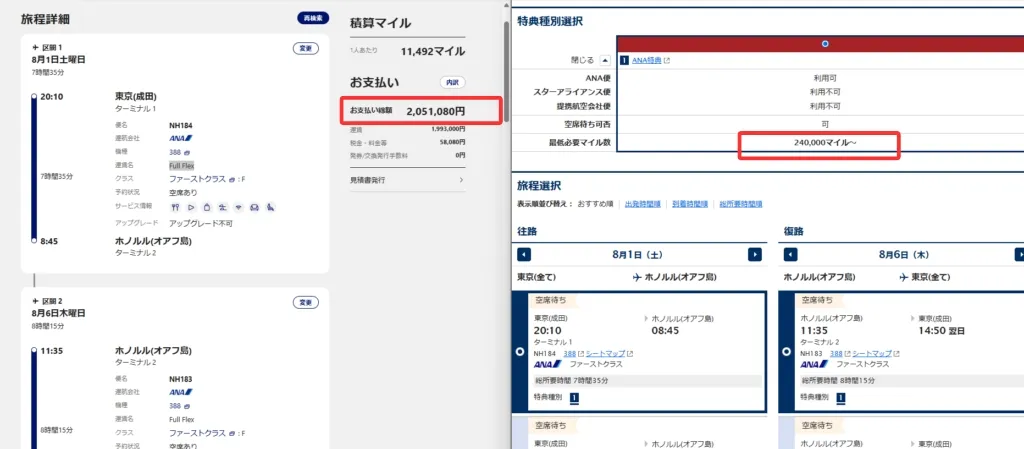
Task: Click the total payment 2,051,080円
Action: (436, 112)
